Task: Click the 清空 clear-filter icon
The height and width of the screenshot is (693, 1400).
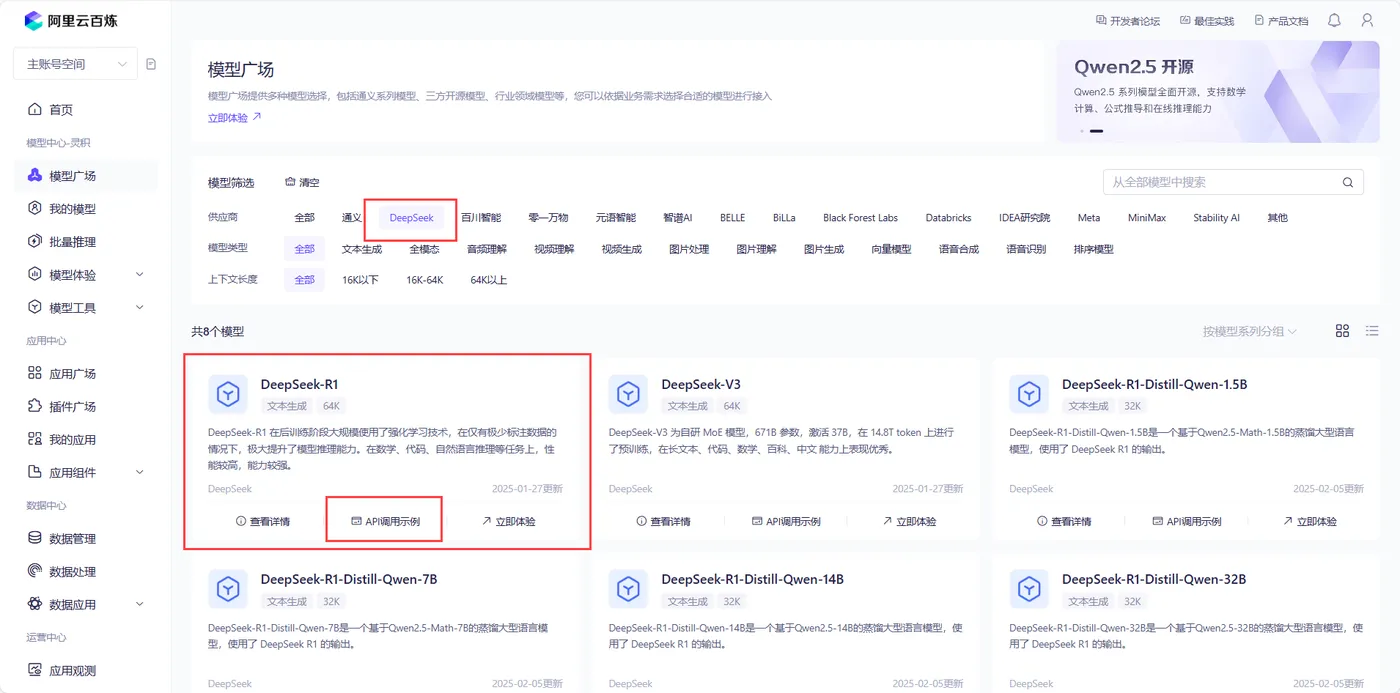Action: [290, 183]
